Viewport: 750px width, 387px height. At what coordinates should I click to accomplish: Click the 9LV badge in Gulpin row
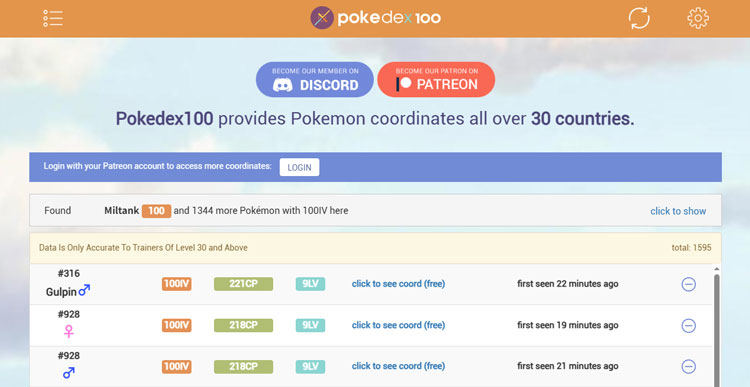tap(310, 284)
